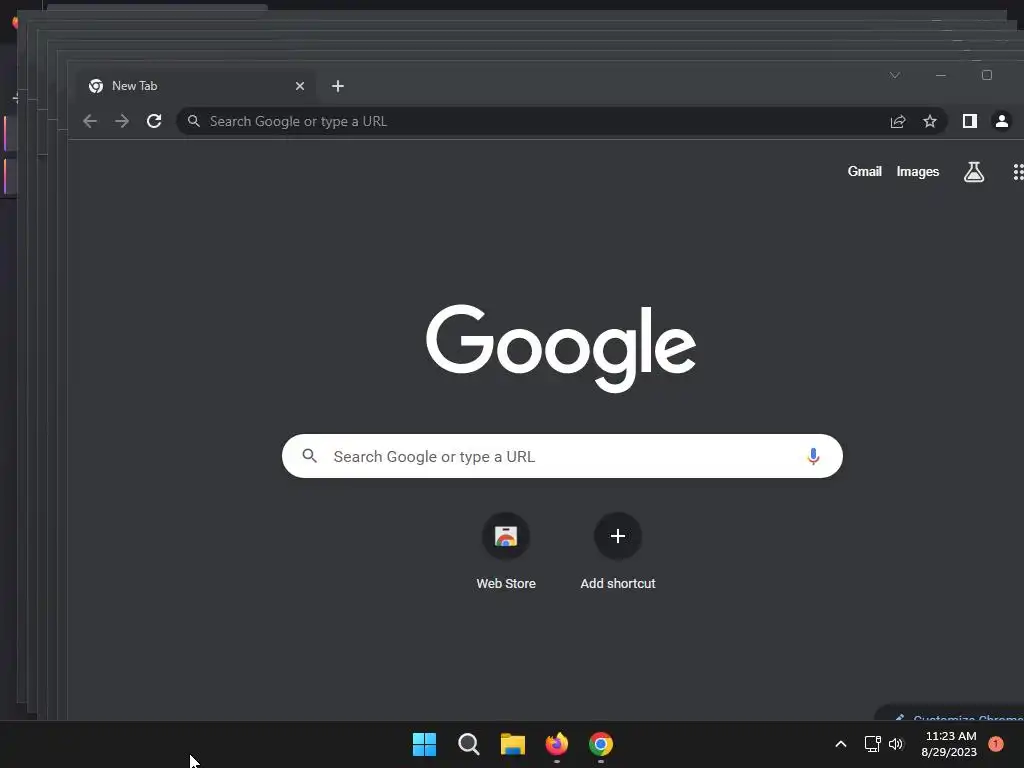Open Search Labs flask icon
The width and height of the screenshot is (1024, 768).
(x=974, y=172)
